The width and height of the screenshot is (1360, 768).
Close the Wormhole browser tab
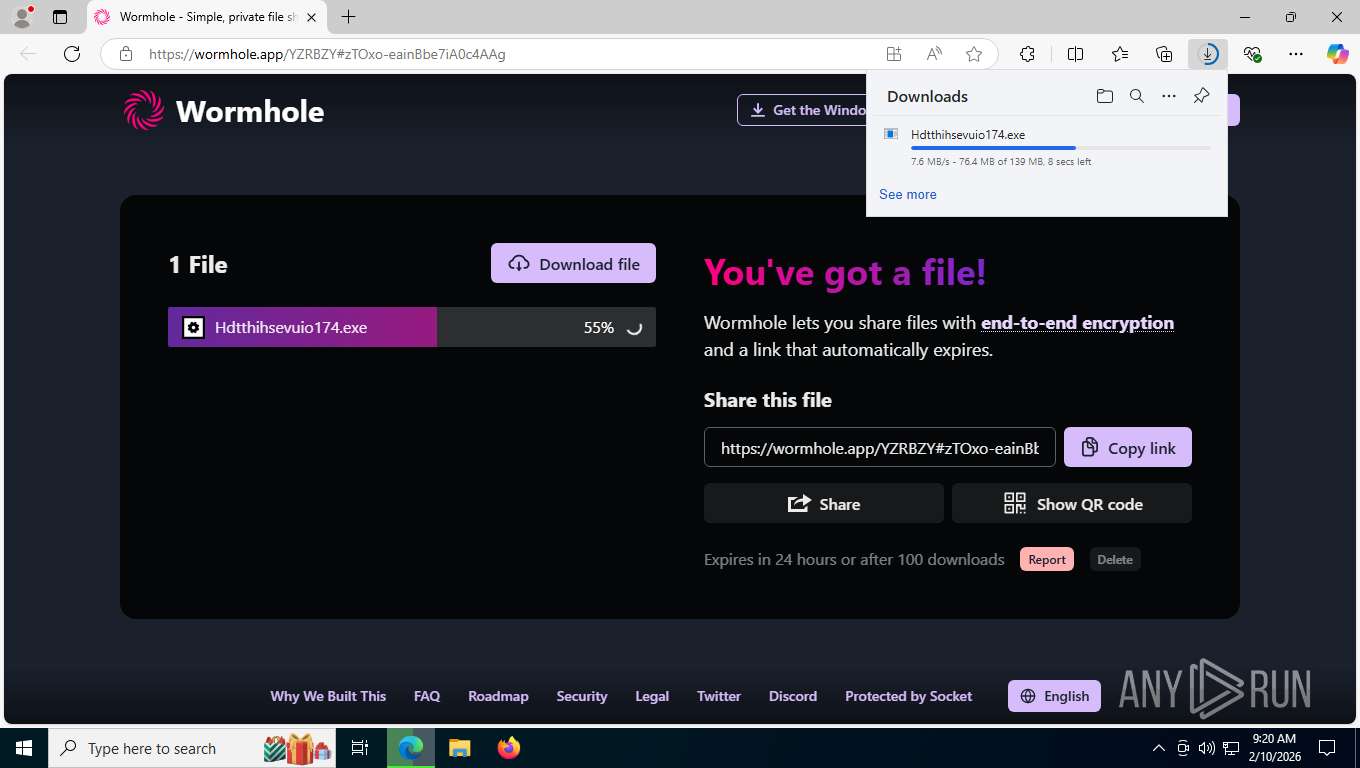click(312, 17)
